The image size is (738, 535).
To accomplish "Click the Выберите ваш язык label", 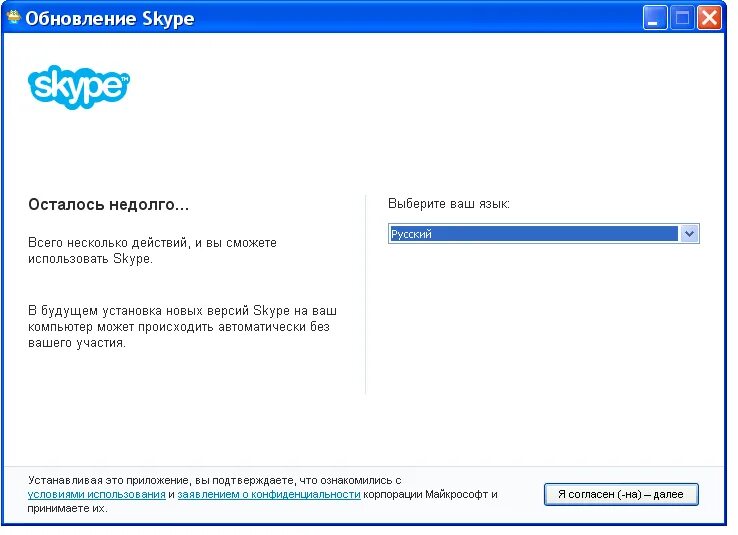I will pyautogui.click(x=449, y=204).
